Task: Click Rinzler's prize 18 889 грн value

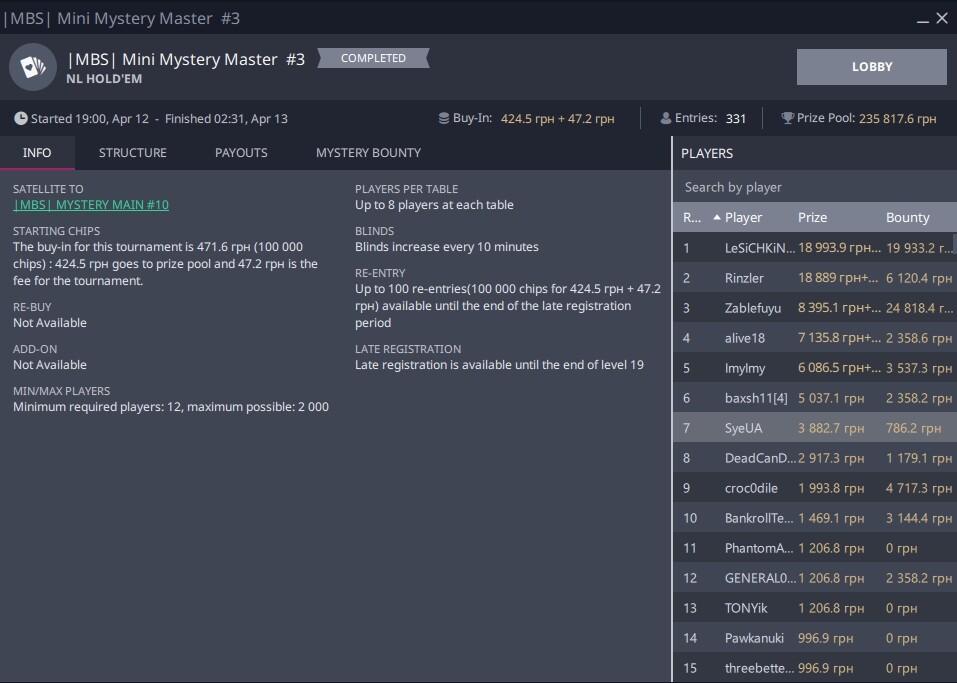Action: pyautogui.click(x=839, y=278)
